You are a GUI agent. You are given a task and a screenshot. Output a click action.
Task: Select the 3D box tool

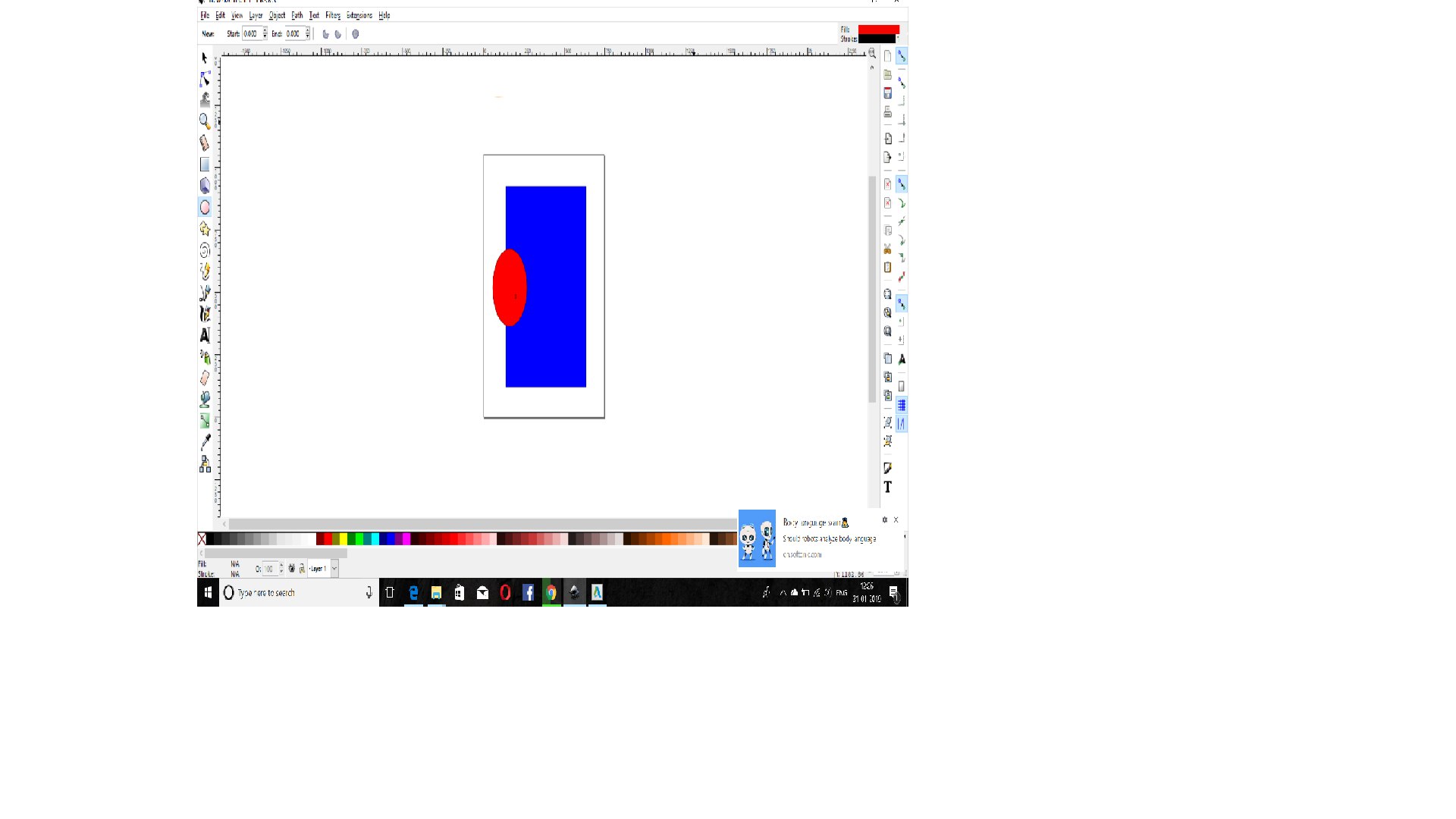click(205, 185)
